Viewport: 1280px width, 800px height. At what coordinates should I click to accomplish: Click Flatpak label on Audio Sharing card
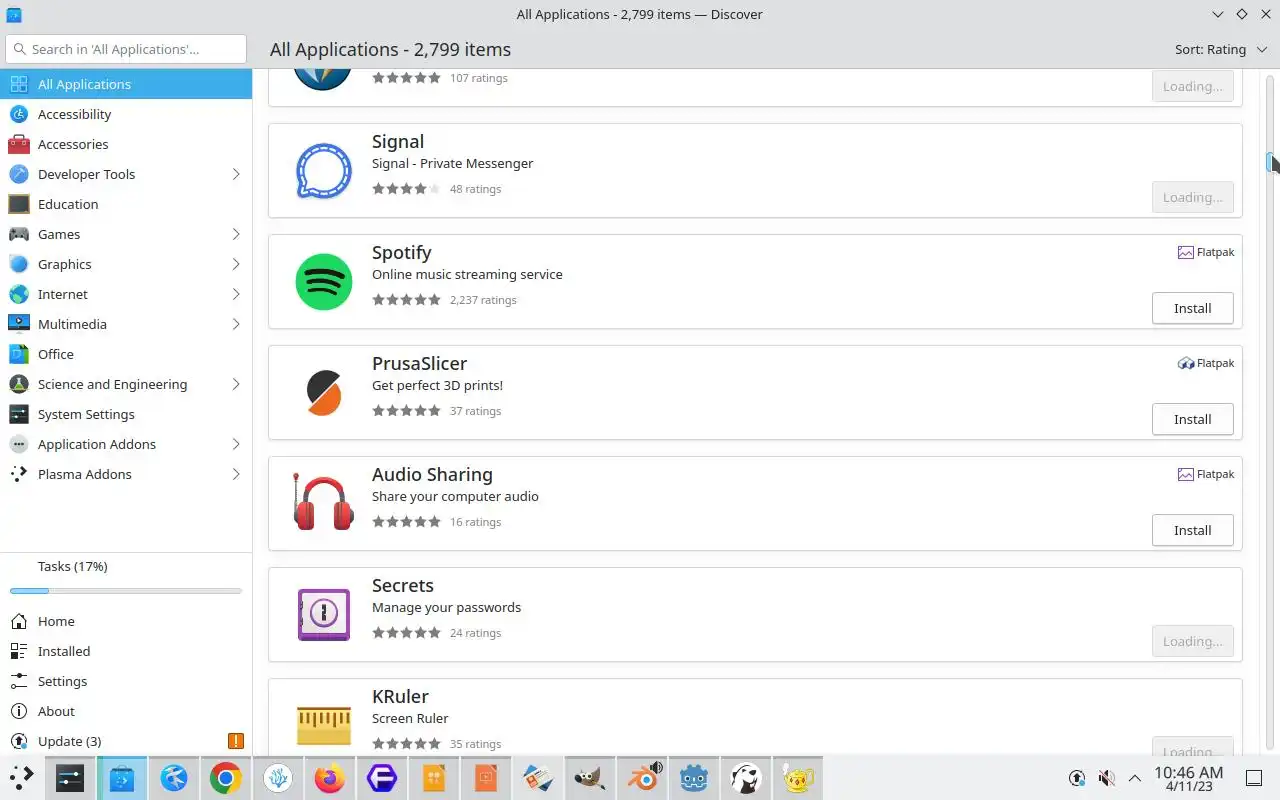click(1215, 475)
